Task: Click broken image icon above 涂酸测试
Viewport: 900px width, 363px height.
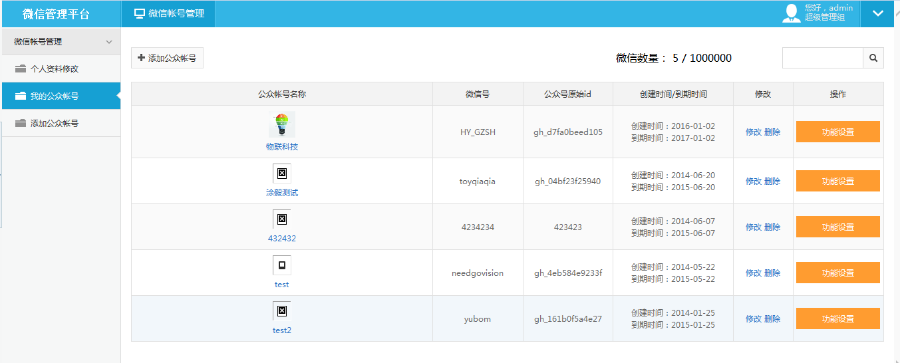Action: coord(282,173)
